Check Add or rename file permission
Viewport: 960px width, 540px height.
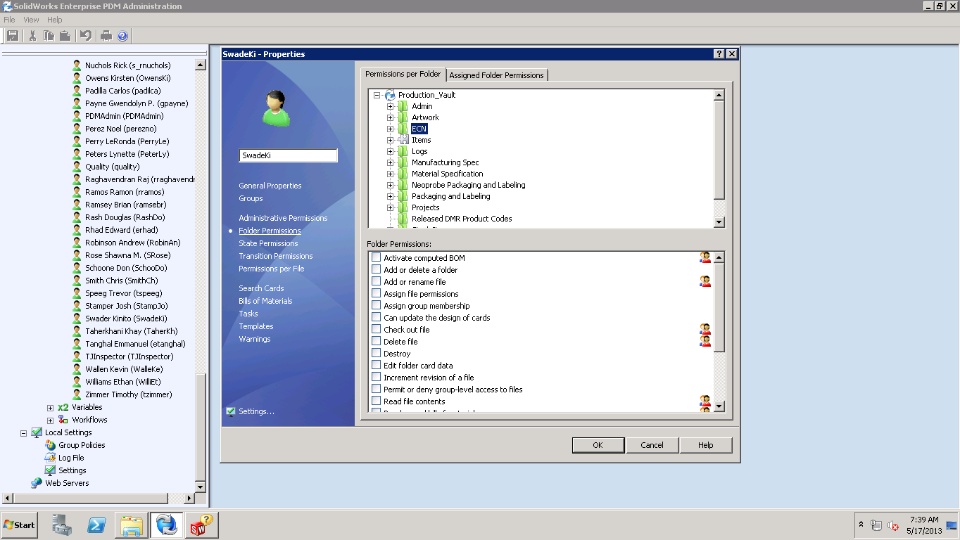coord(376,282)
